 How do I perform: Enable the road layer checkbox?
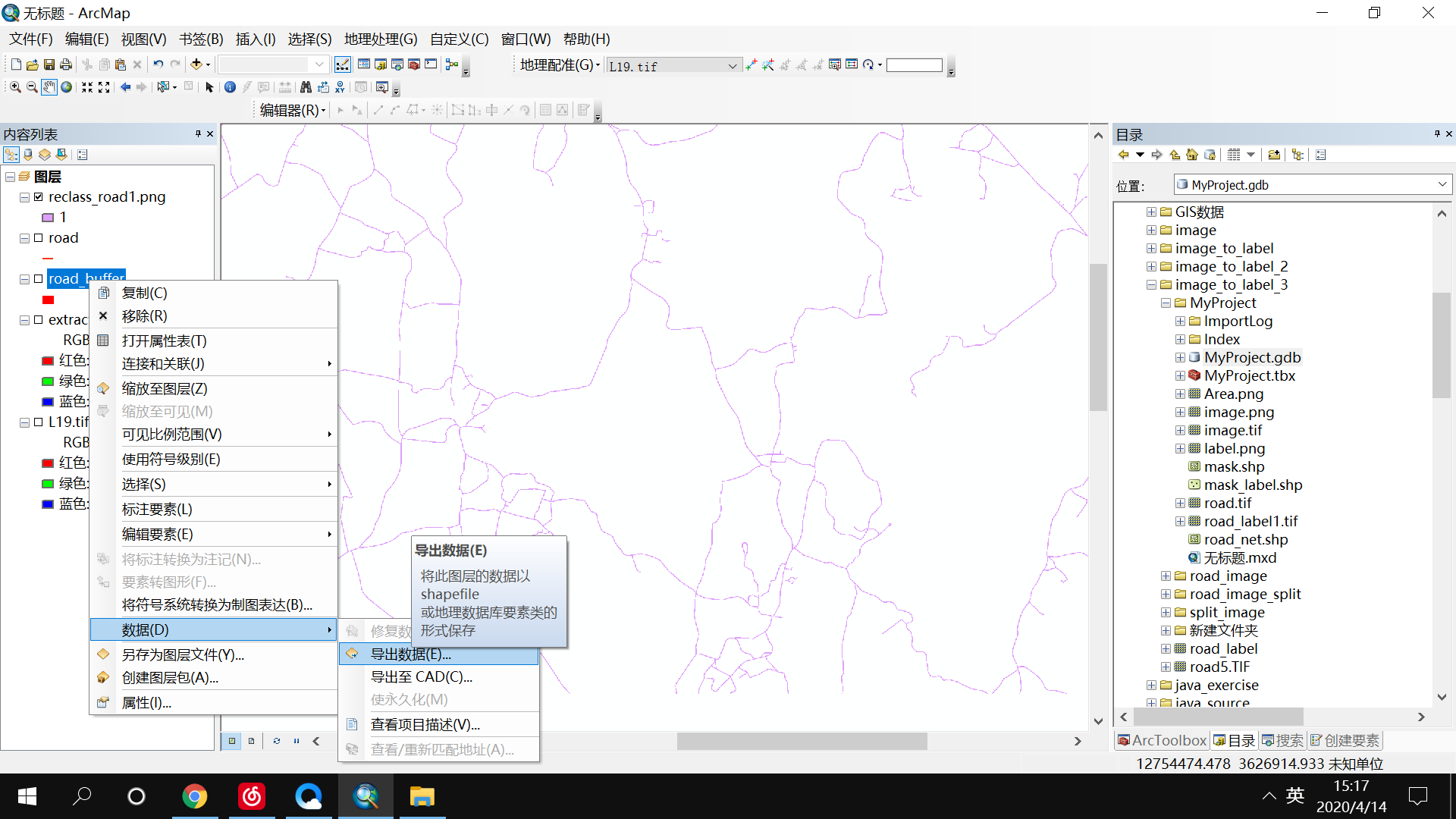[38, 237]
